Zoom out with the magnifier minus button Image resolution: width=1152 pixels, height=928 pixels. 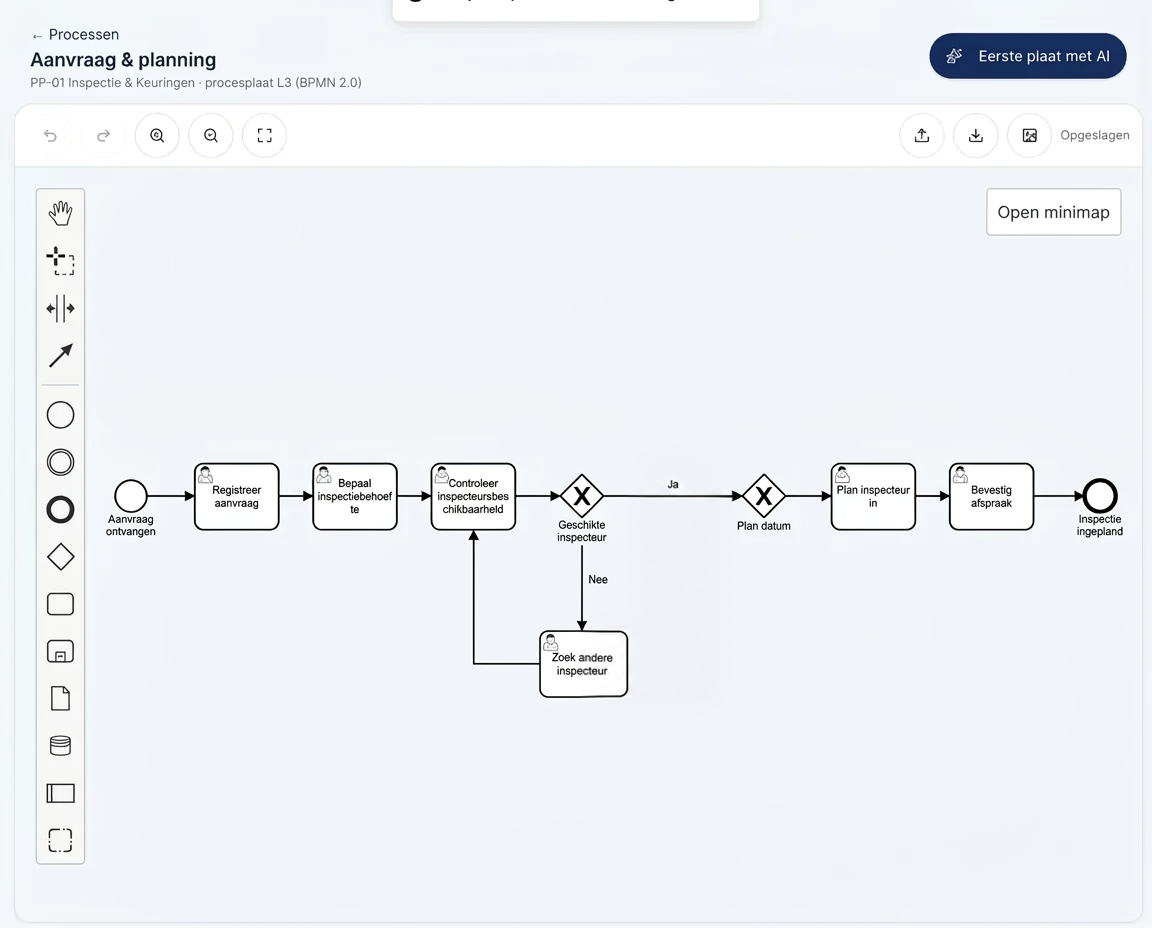211,135
